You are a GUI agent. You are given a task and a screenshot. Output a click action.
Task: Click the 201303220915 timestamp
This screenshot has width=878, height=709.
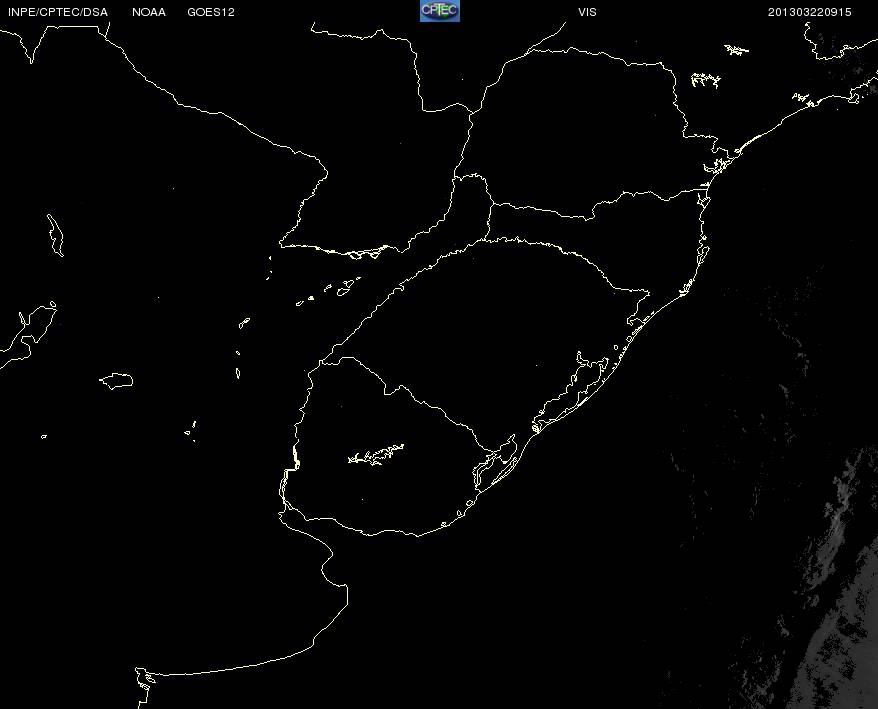coord(810,12)
